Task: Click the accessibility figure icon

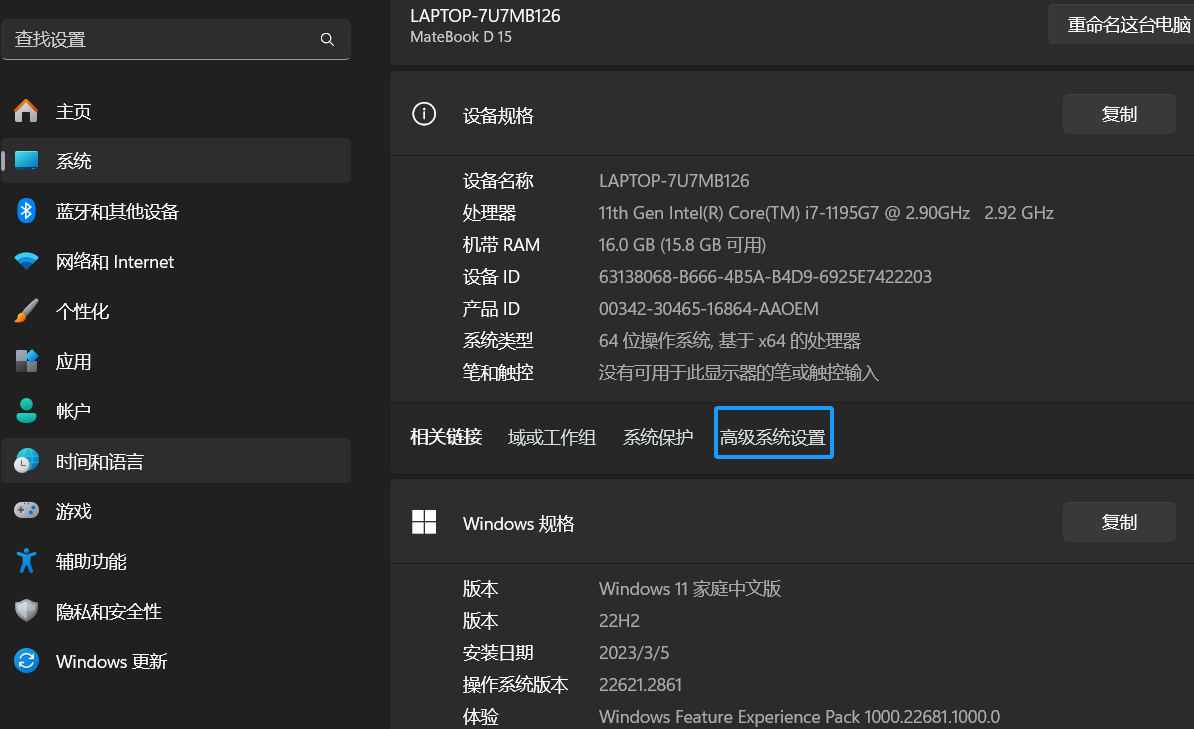Action: pos(26,561)
